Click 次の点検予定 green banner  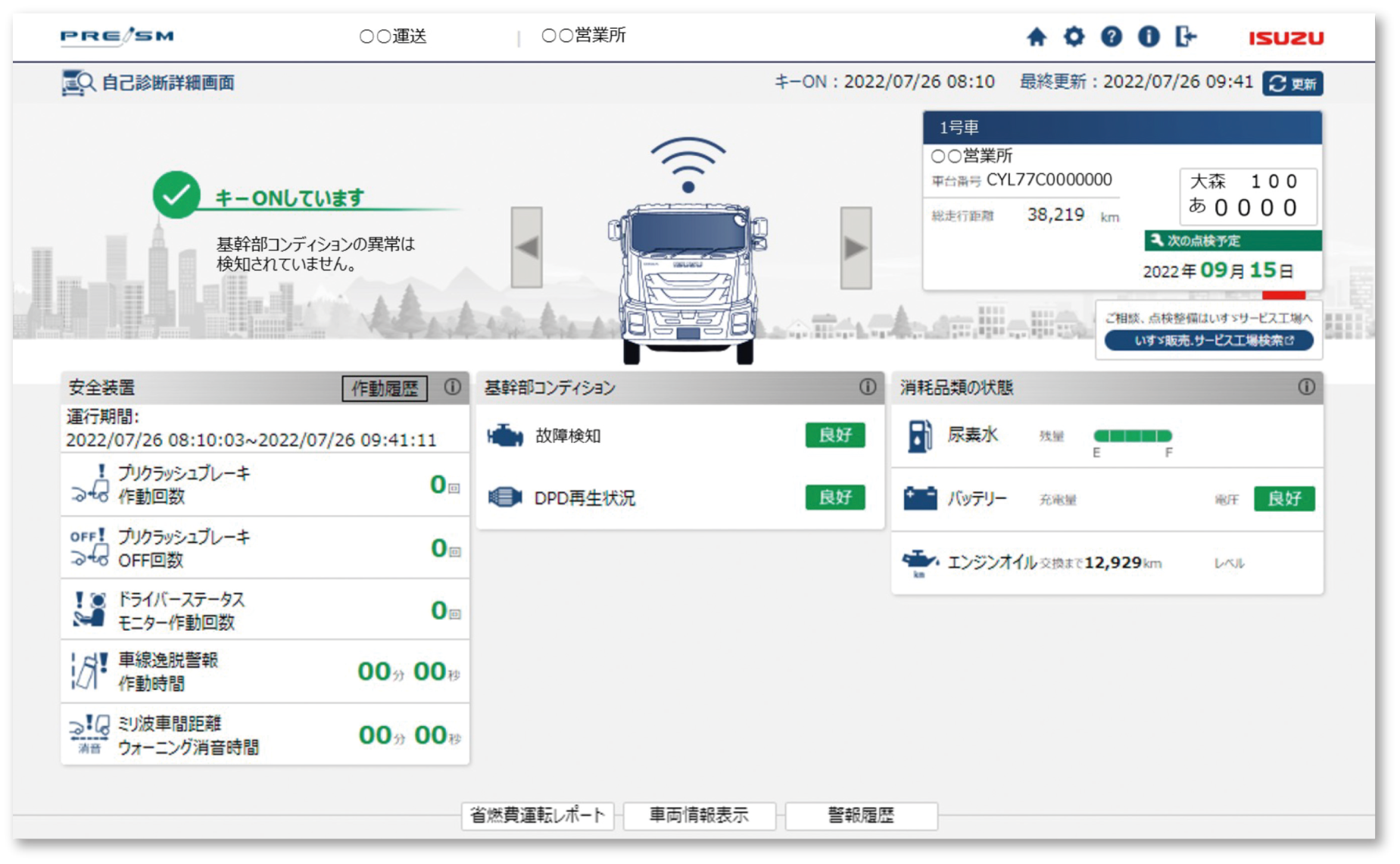[1233, 241]
